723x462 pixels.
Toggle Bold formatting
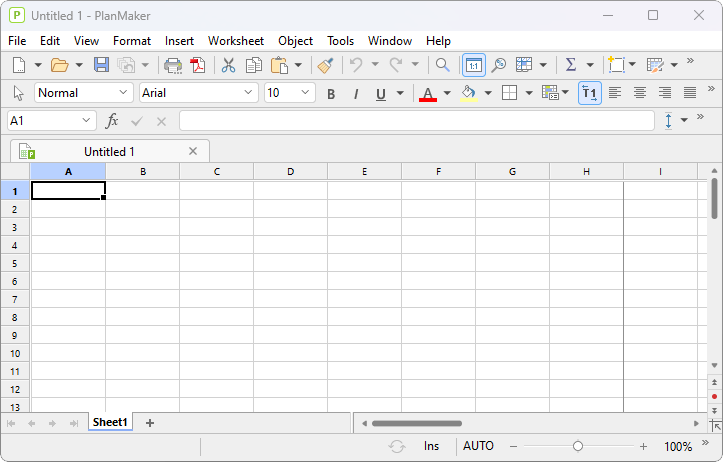pos(330,94)
